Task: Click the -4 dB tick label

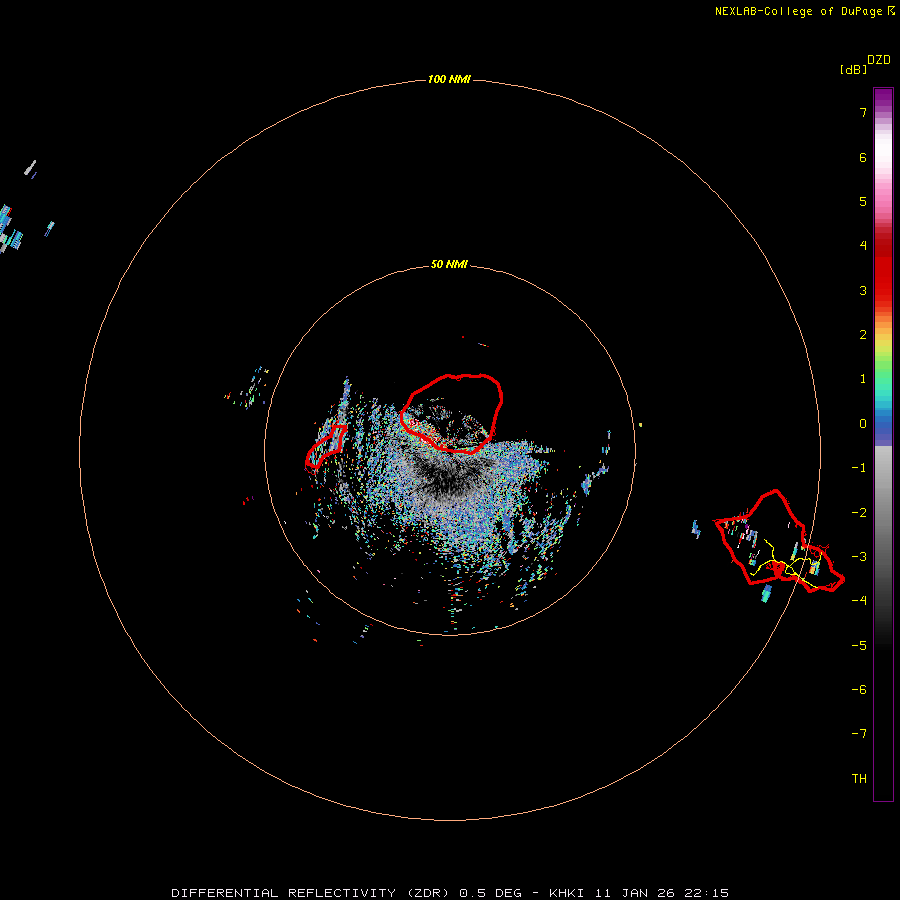Action: pyautogui.click(x=859, y=600)
